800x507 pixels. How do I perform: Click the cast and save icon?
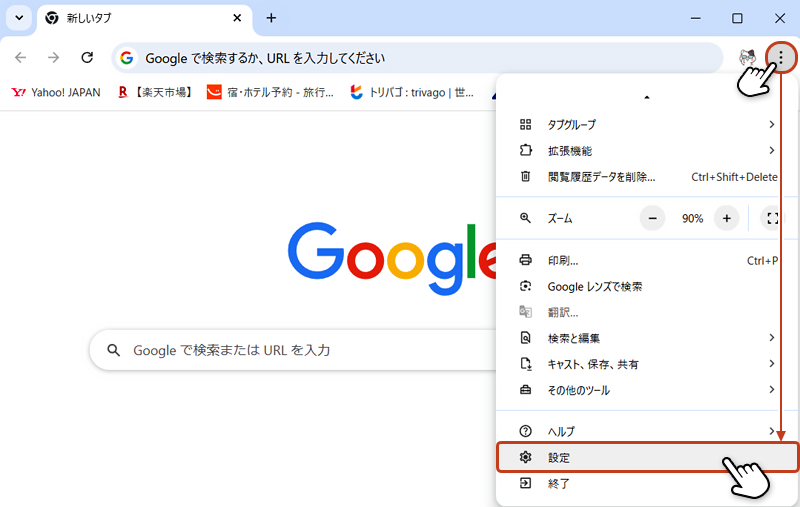click(526, 364)
